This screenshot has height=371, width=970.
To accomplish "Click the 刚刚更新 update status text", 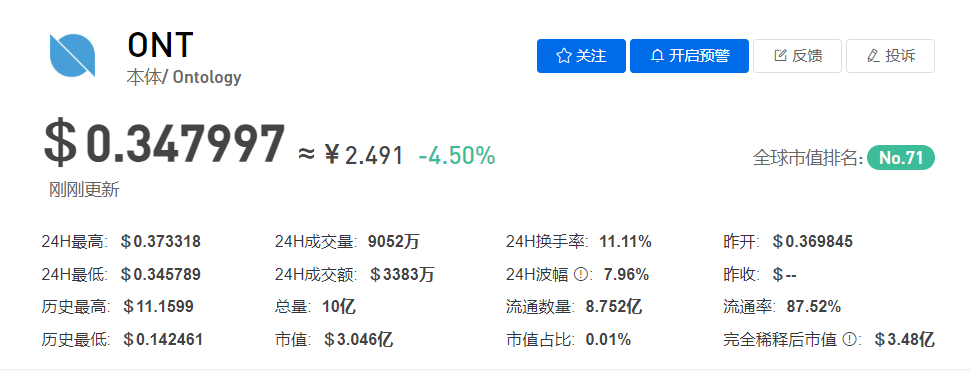I will pos(84,190).
